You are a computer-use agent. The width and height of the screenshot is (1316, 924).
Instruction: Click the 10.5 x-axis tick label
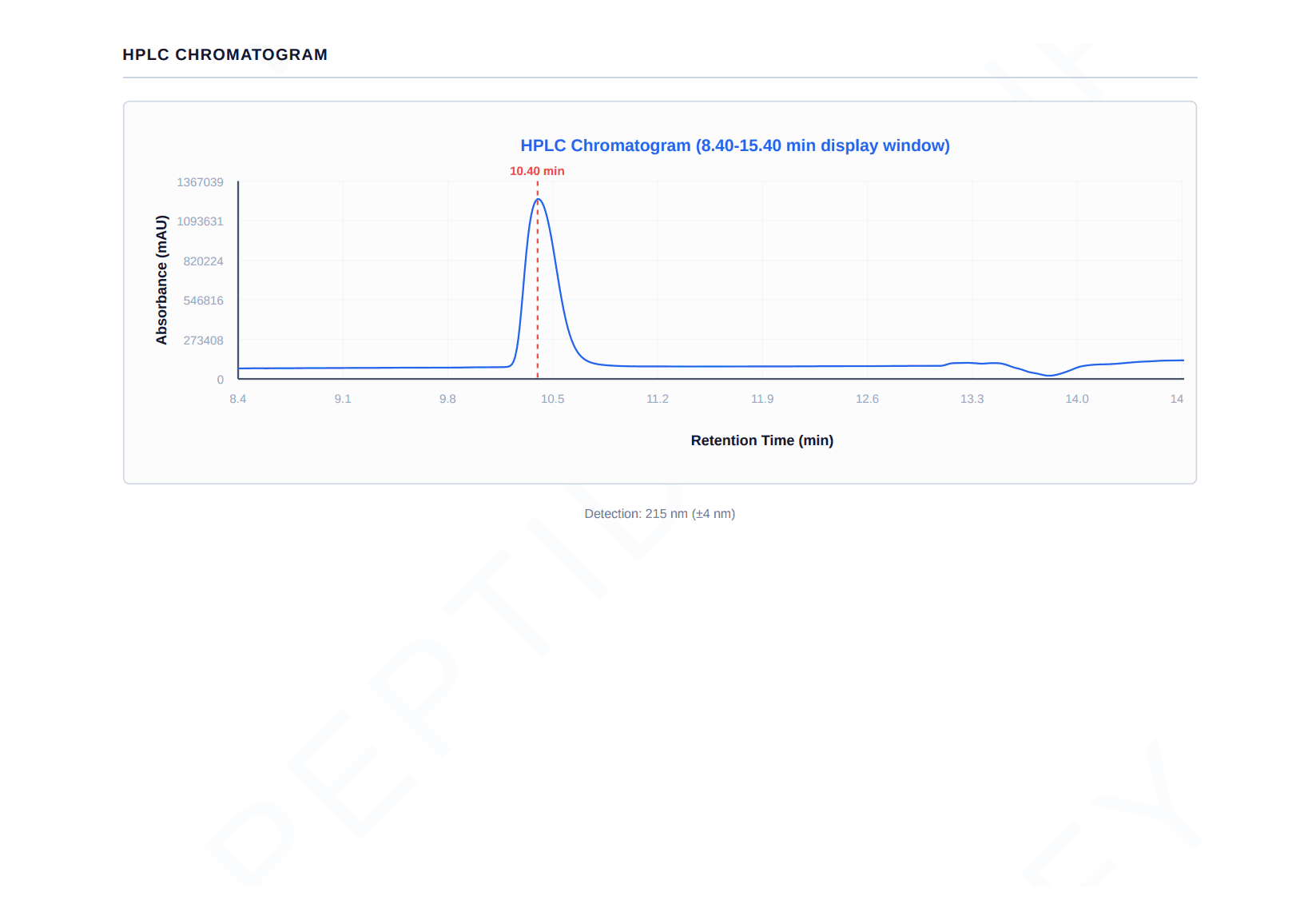[552, 399]
